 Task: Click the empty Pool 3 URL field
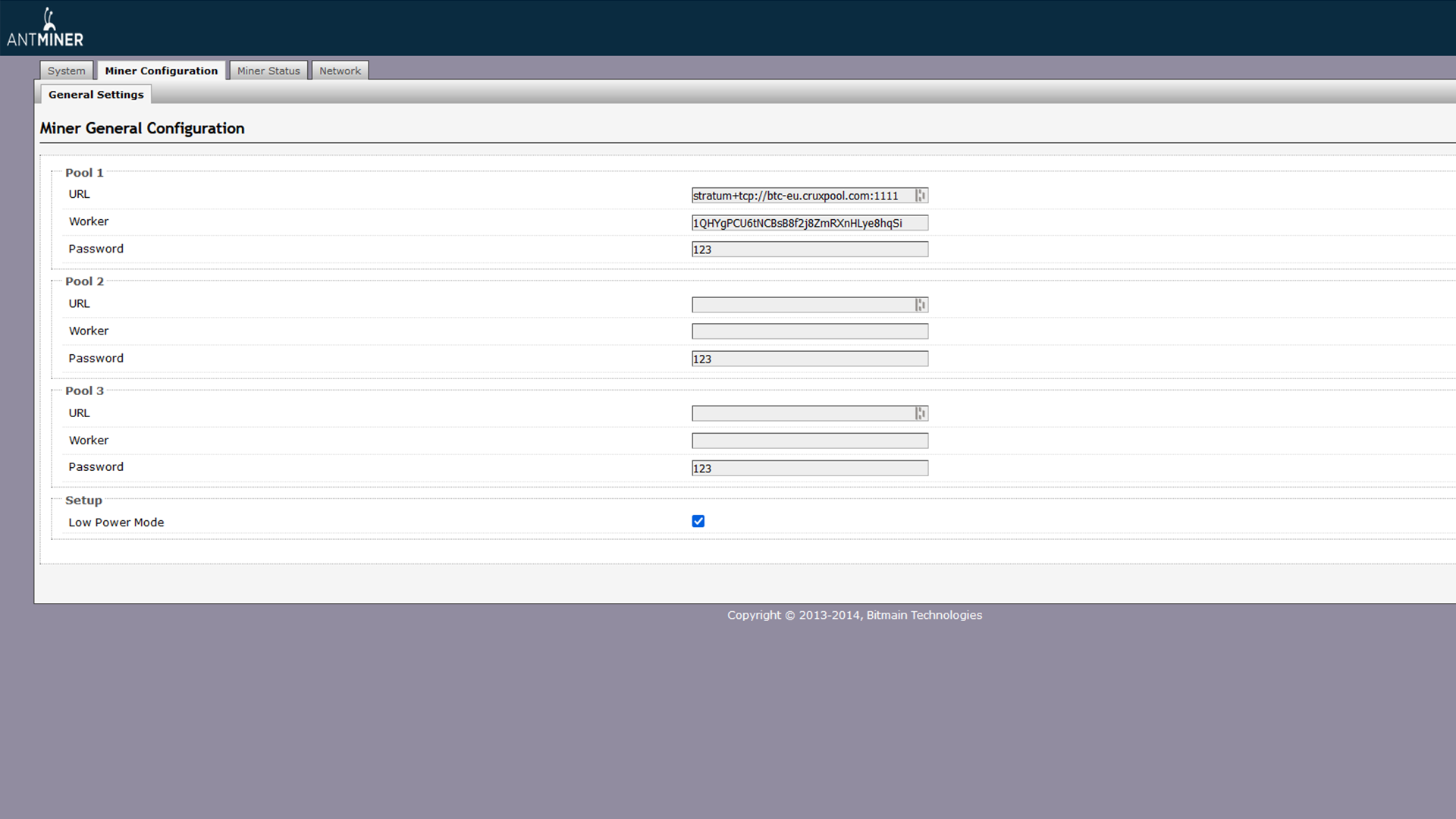click(x=802, y=413)
